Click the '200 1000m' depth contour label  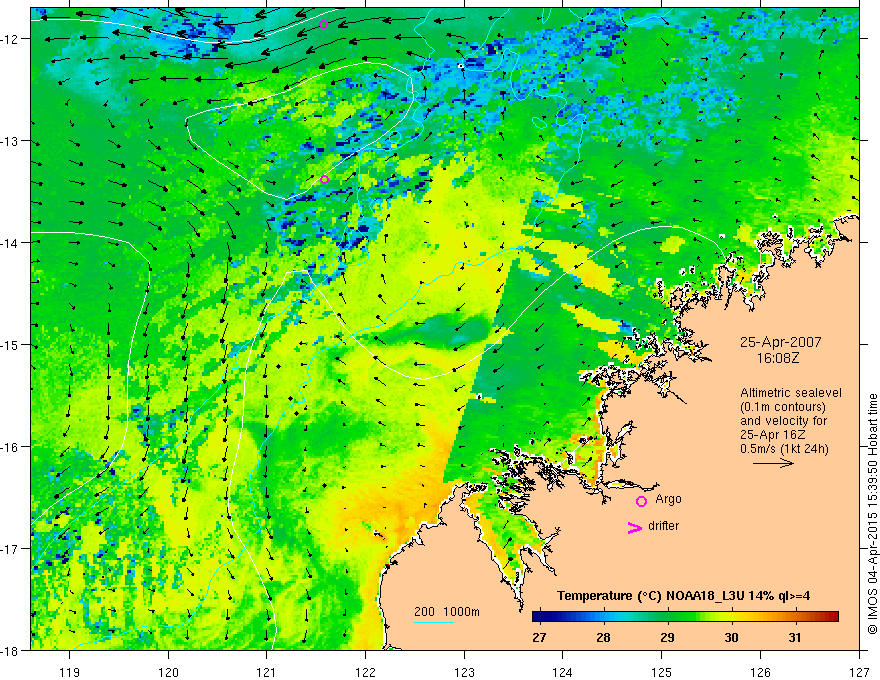coord(447,612)
